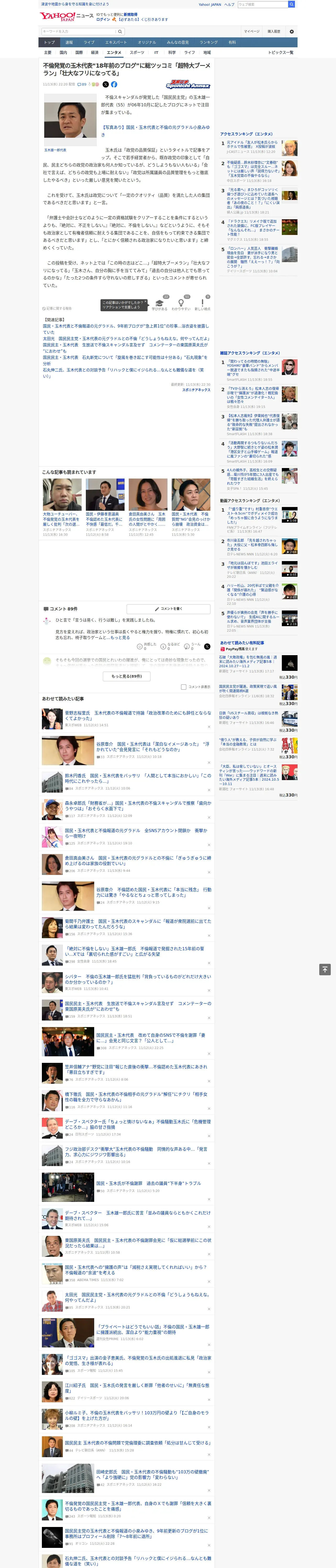Screen dimensions: 336x1568
Task: Open ライブ tab in dark navigation bar
Action: point(89,43)
